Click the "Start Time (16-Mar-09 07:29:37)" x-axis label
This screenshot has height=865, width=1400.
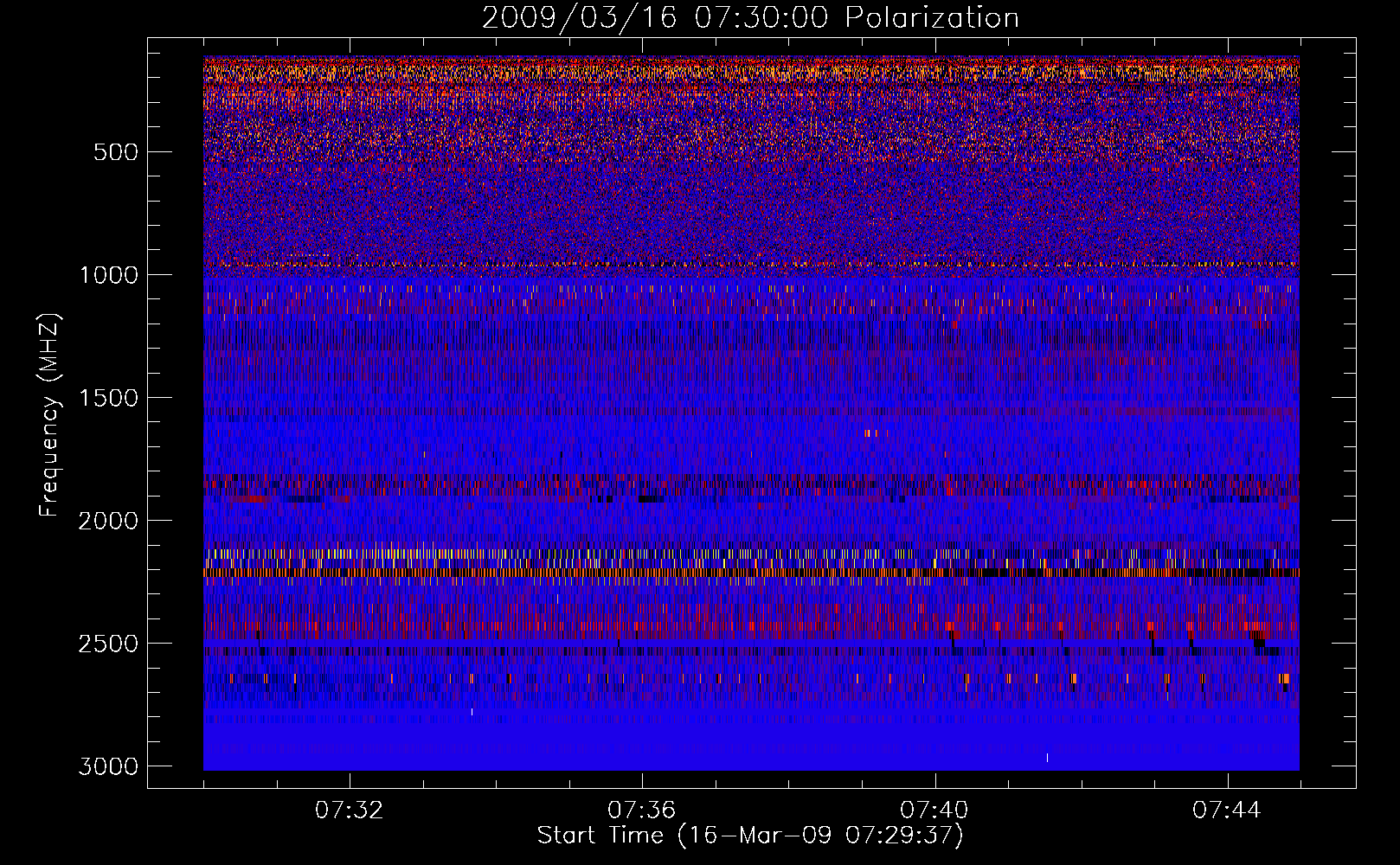[x=750, y=836]
